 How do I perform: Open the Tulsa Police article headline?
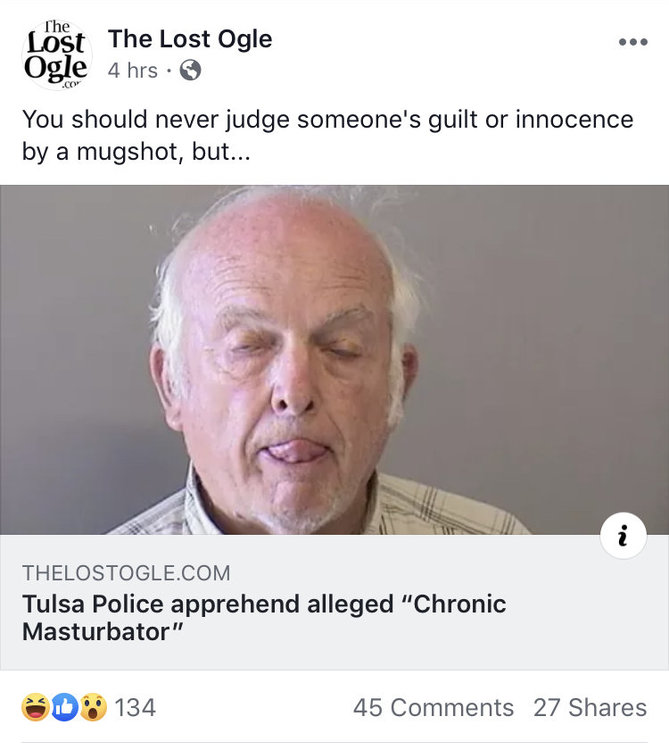click(x=264, y=618)
